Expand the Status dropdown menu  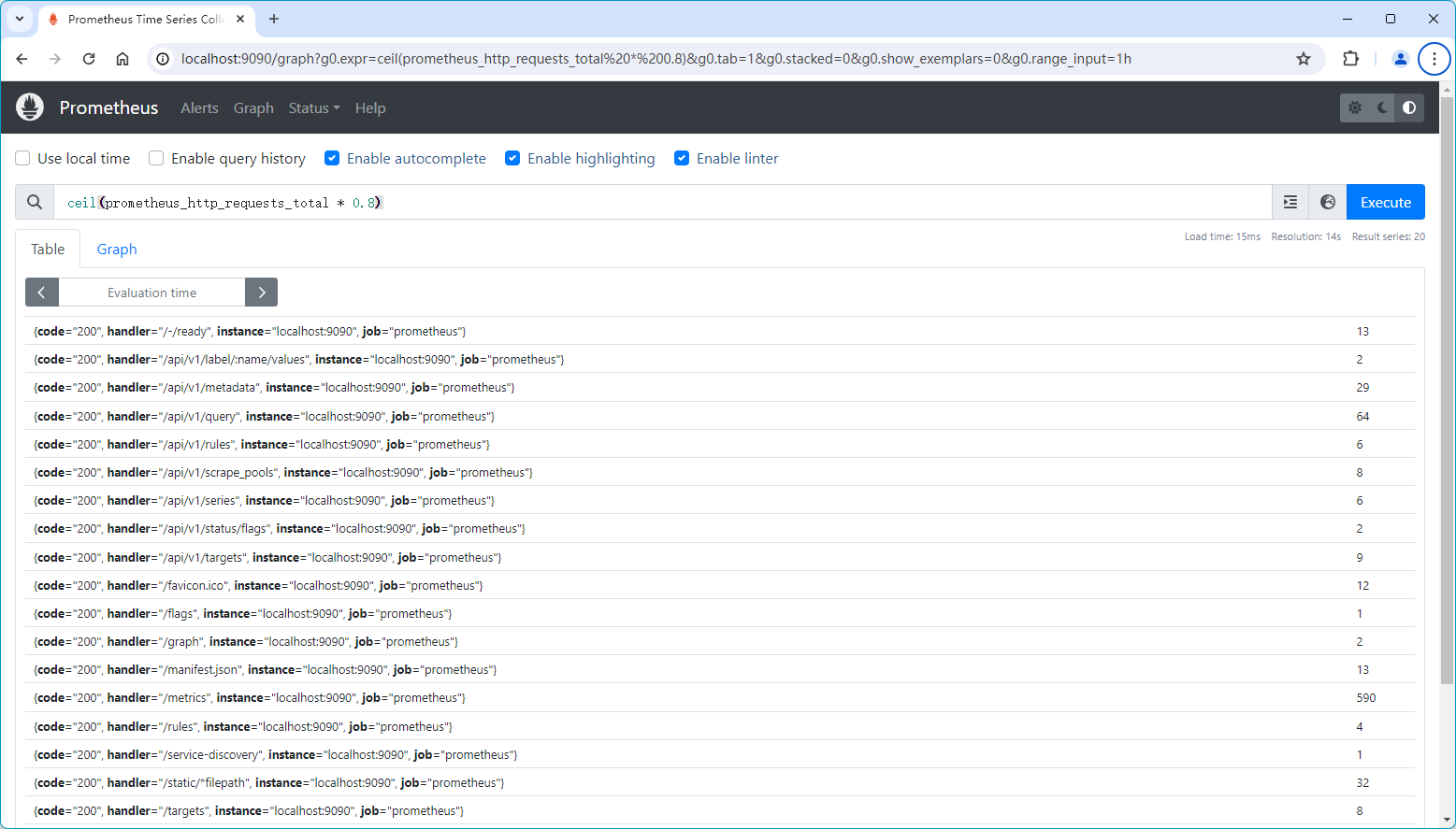314,108
